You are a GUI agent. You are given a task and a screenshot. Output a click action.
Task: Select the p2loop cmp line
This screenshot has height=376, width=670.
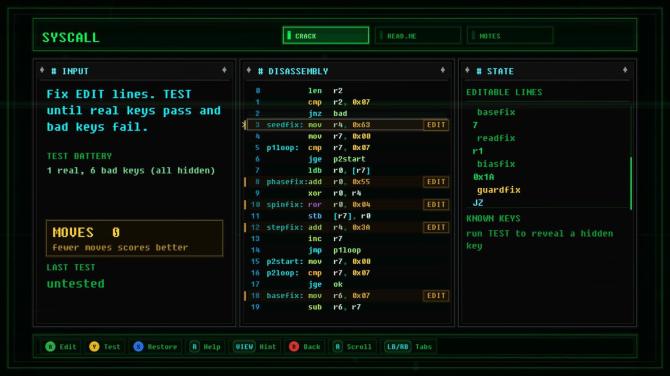coord(347,273)
